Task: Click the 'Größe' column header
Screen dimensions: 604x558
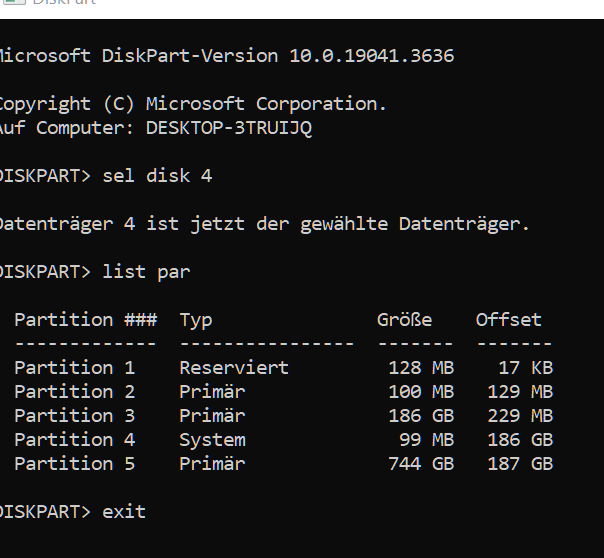Action: pyautogui.click(x=404, y=320)
